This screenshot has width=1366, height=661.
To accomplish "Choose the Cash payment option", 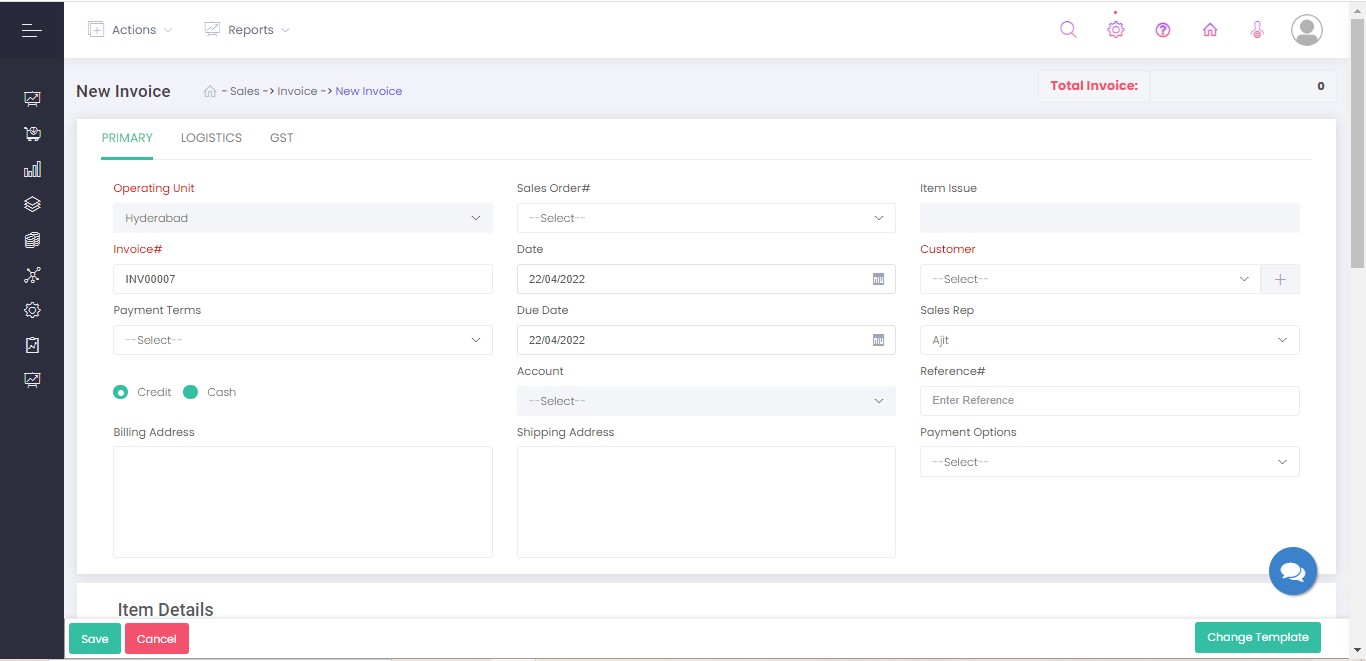I will click(192, 392).
